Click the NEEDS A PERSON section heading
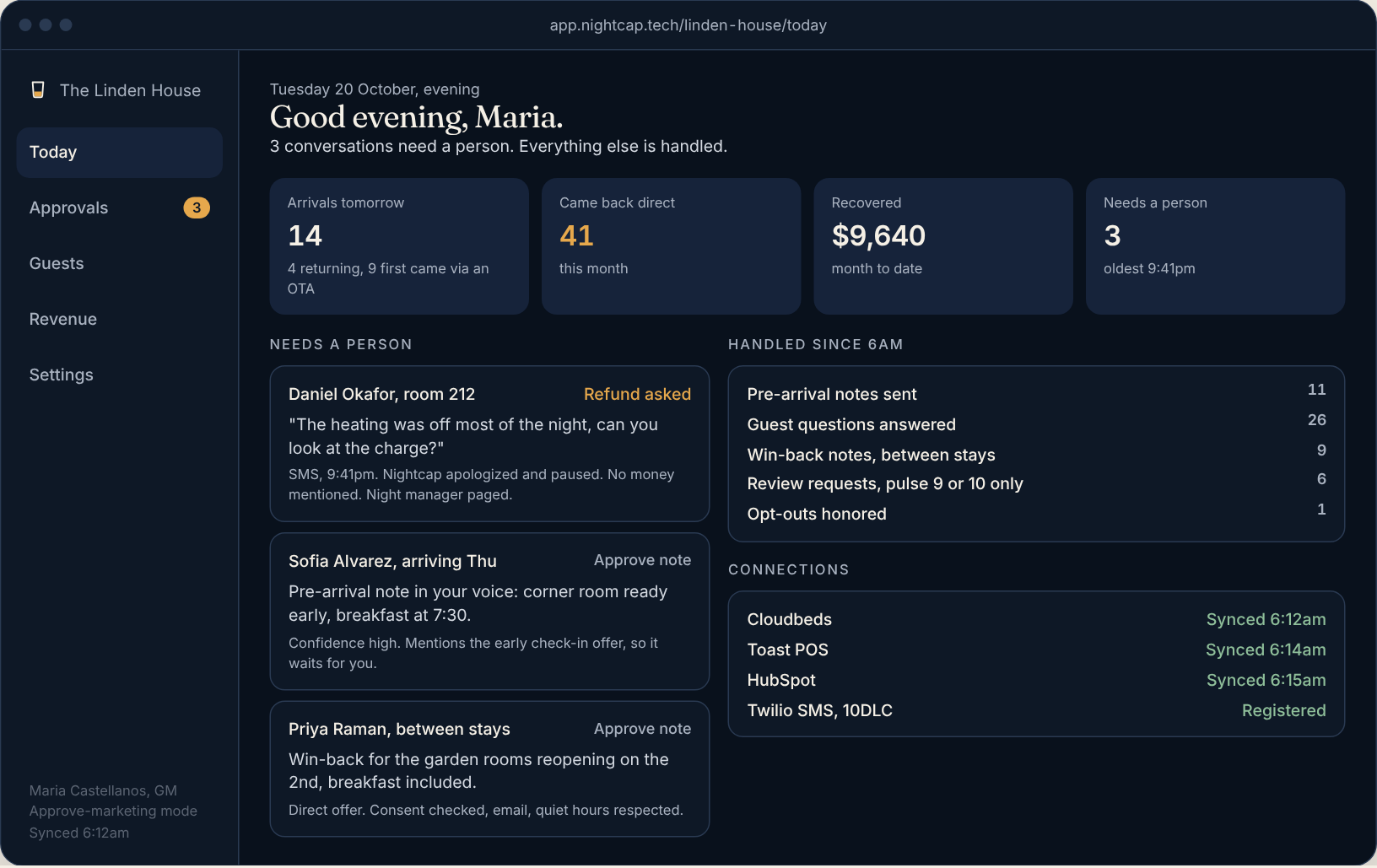1377x868 pixels. [341, 344]
